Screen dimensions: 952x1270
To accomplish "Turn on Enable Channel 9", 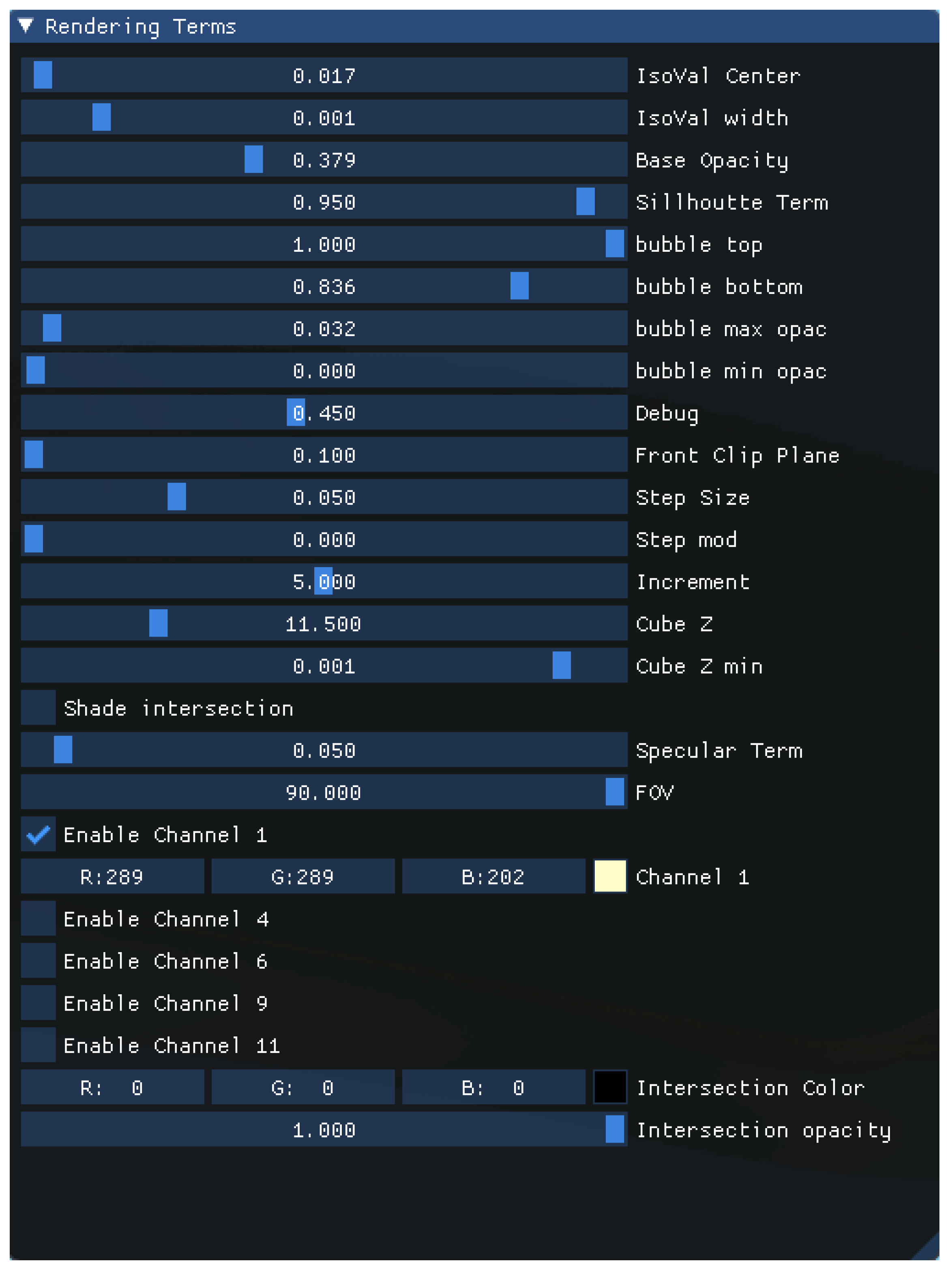I will pyautogui.click(x=39, y=1003).
